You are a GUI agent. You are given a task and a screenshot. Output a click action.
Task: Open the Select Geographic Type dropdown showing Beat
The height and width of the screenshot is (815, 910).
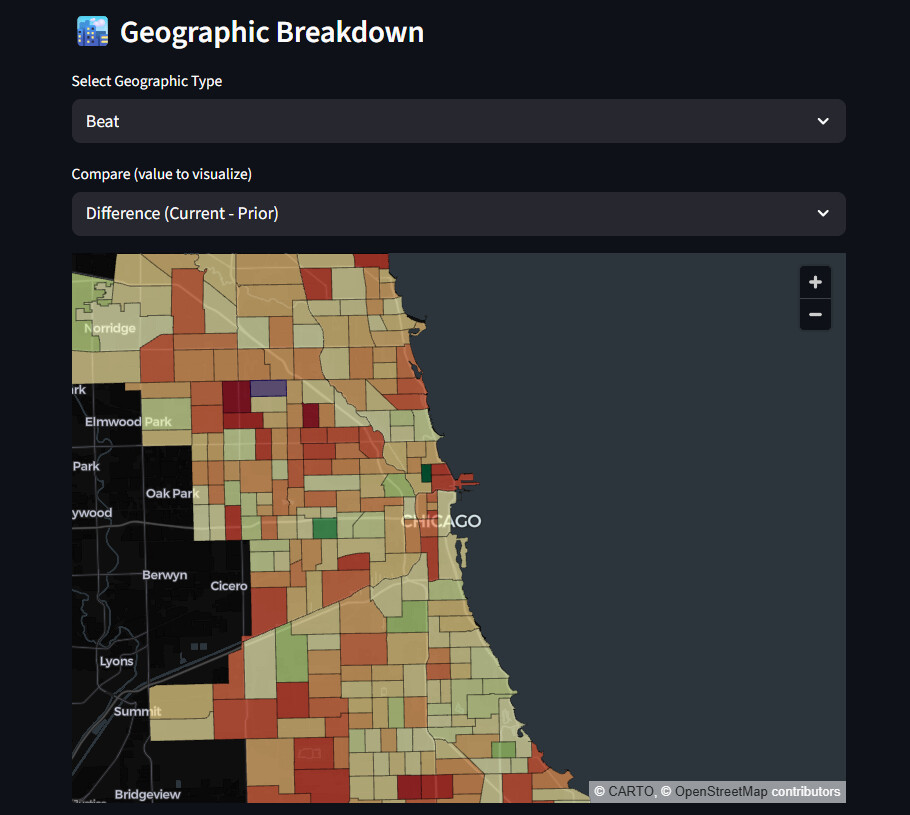[458, 121]
